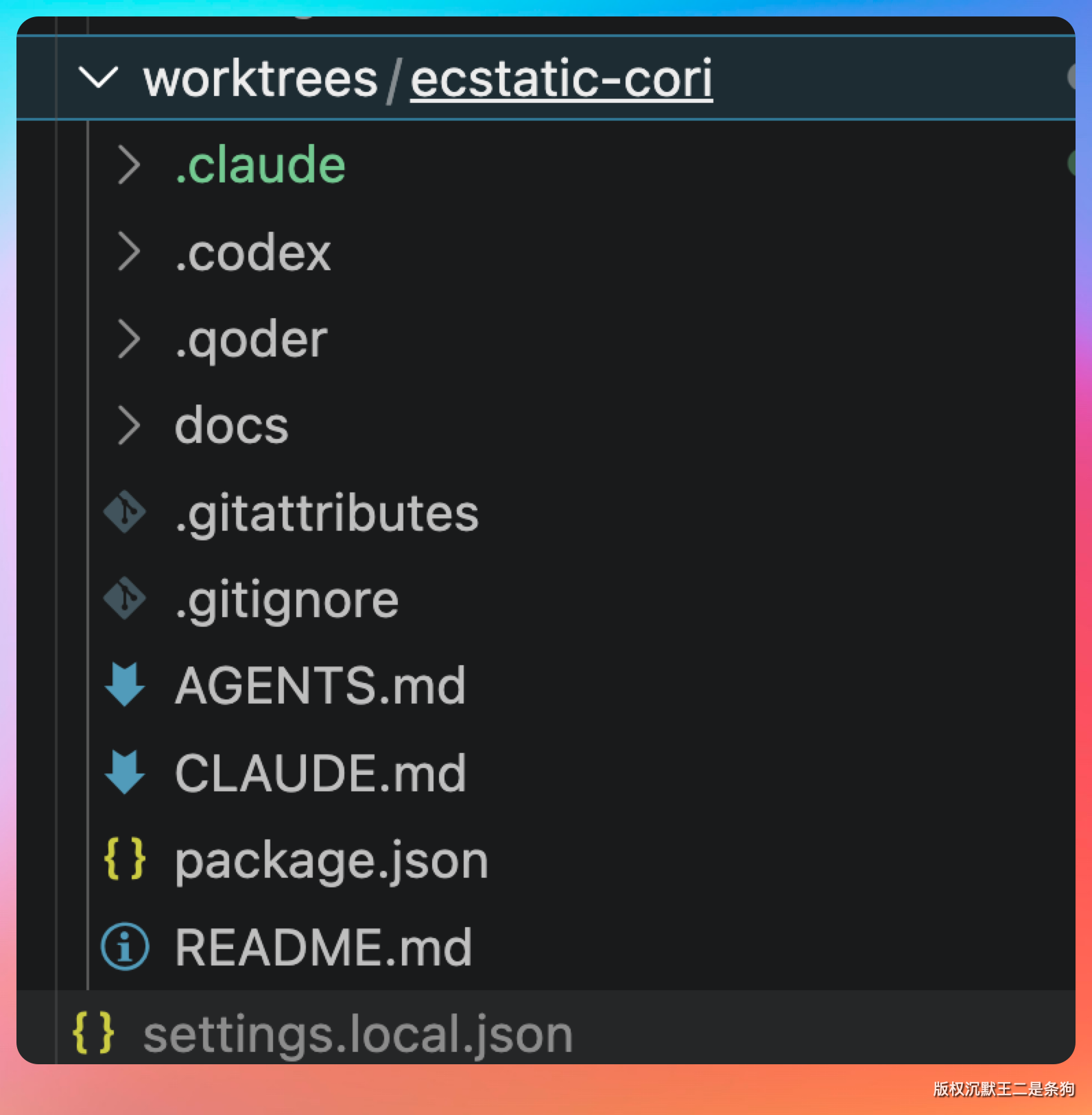
Task: Select the settings.local.json file
Action: click(x=357, y=1034)
